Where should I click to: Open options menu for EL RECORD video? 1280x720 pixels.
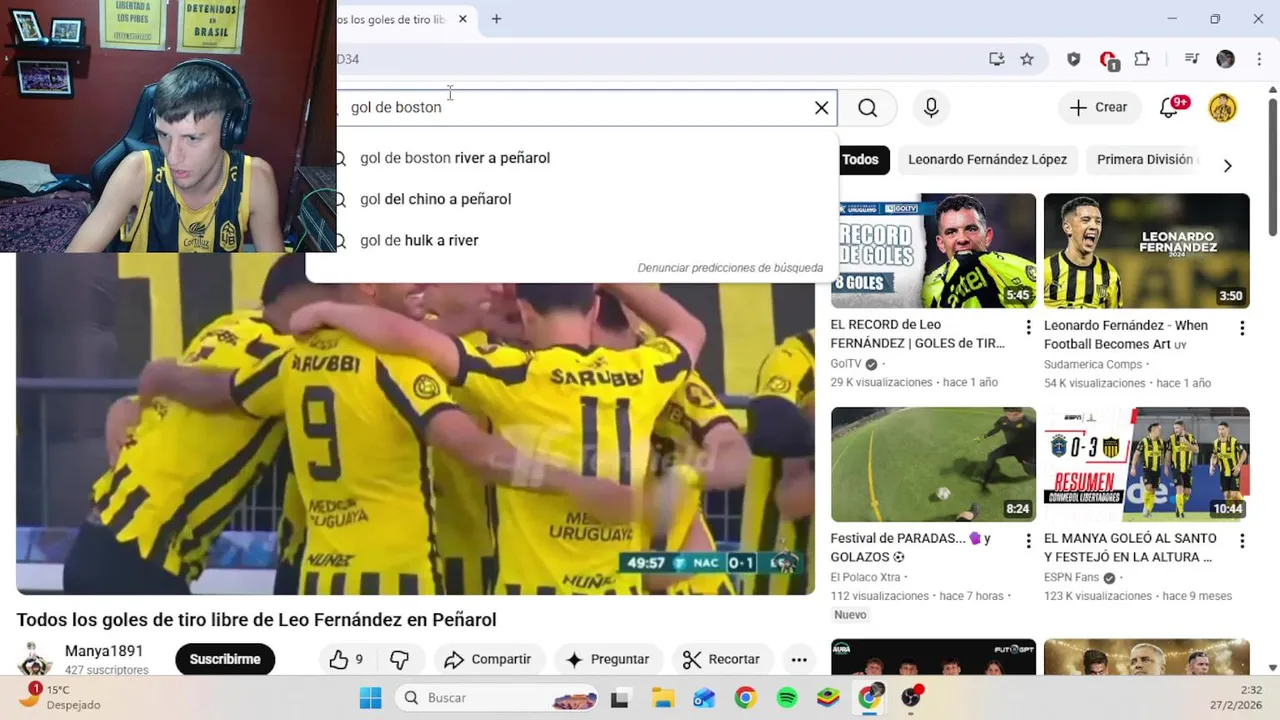pyautogui.click(x=1028, y=327)
